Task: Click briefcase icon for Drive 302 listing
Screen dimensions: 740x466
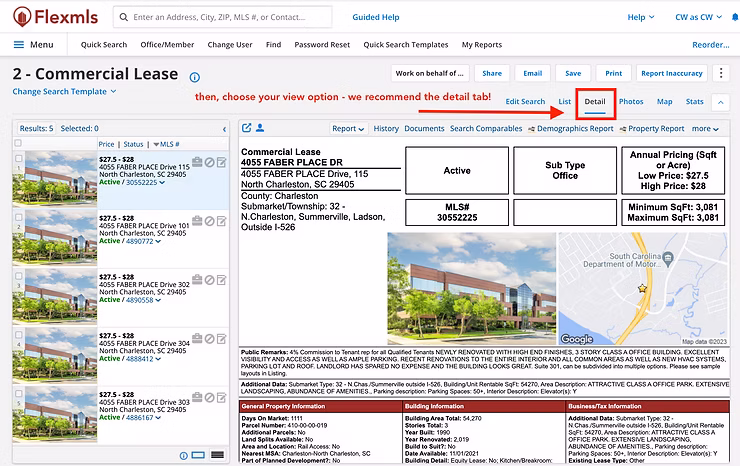Action: tap(197, 280)
